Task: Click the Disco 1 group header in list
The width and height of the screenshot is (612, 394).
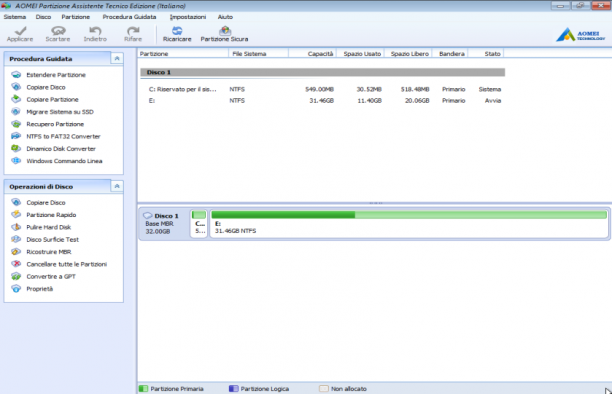Action: click(x=322, y=72)
